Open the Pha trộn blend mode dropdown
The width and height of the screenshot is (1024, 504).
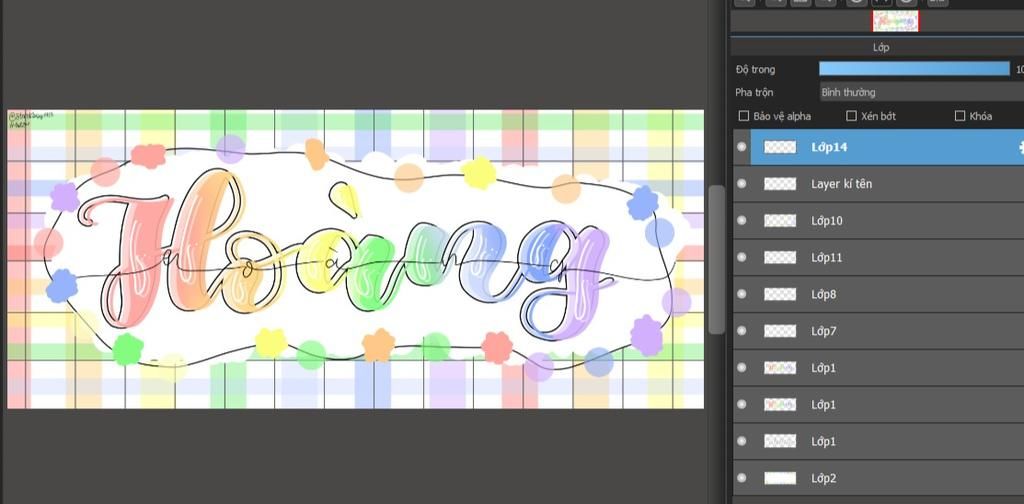921,92
